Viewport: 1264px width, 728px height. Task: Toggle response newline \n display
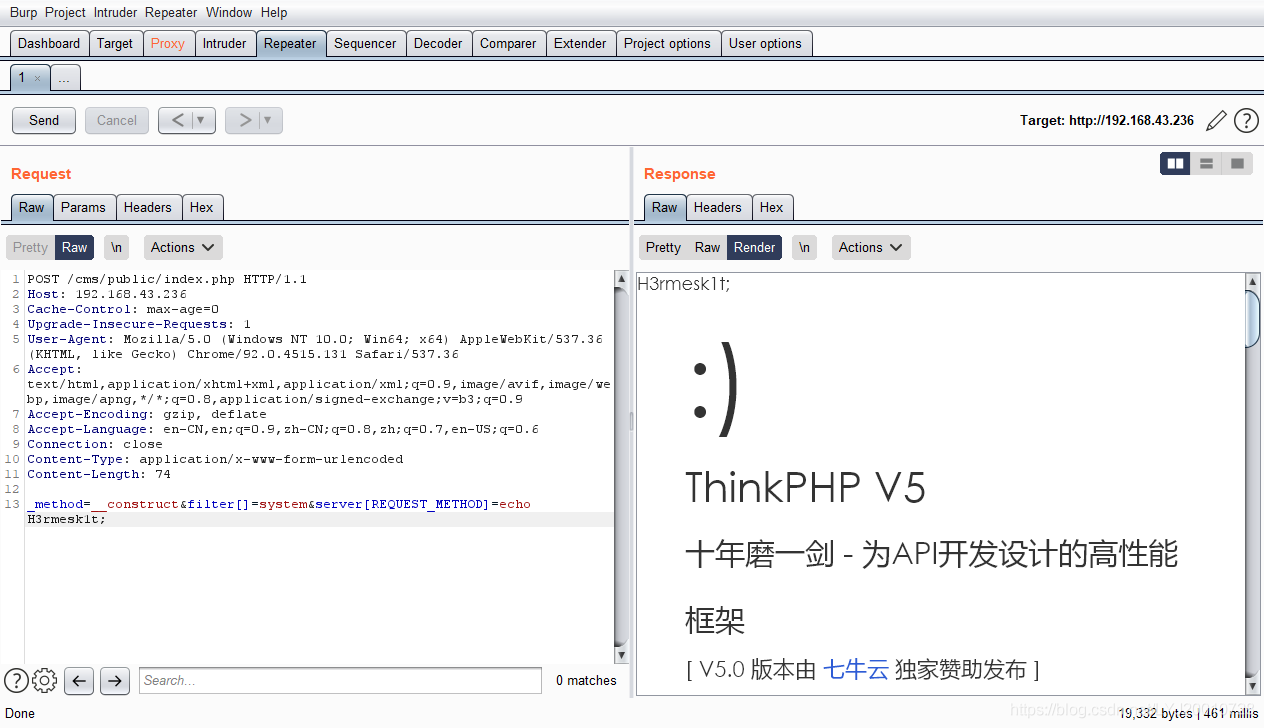pos(805,247)
